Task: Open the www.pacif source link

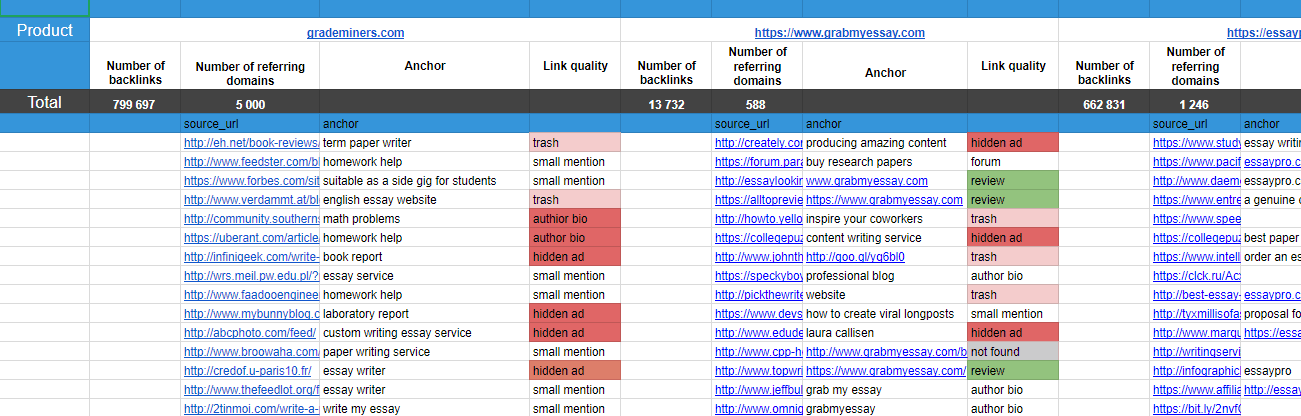Action: tap(1196, 162)
